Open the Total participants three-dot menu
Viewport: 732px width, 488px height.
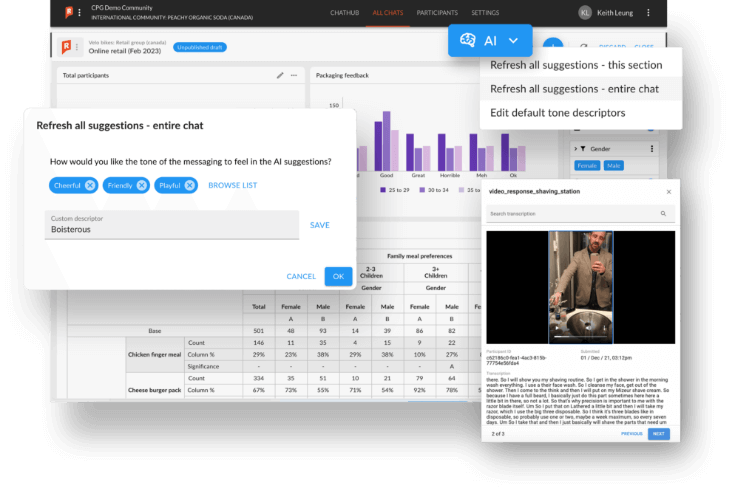294,75
